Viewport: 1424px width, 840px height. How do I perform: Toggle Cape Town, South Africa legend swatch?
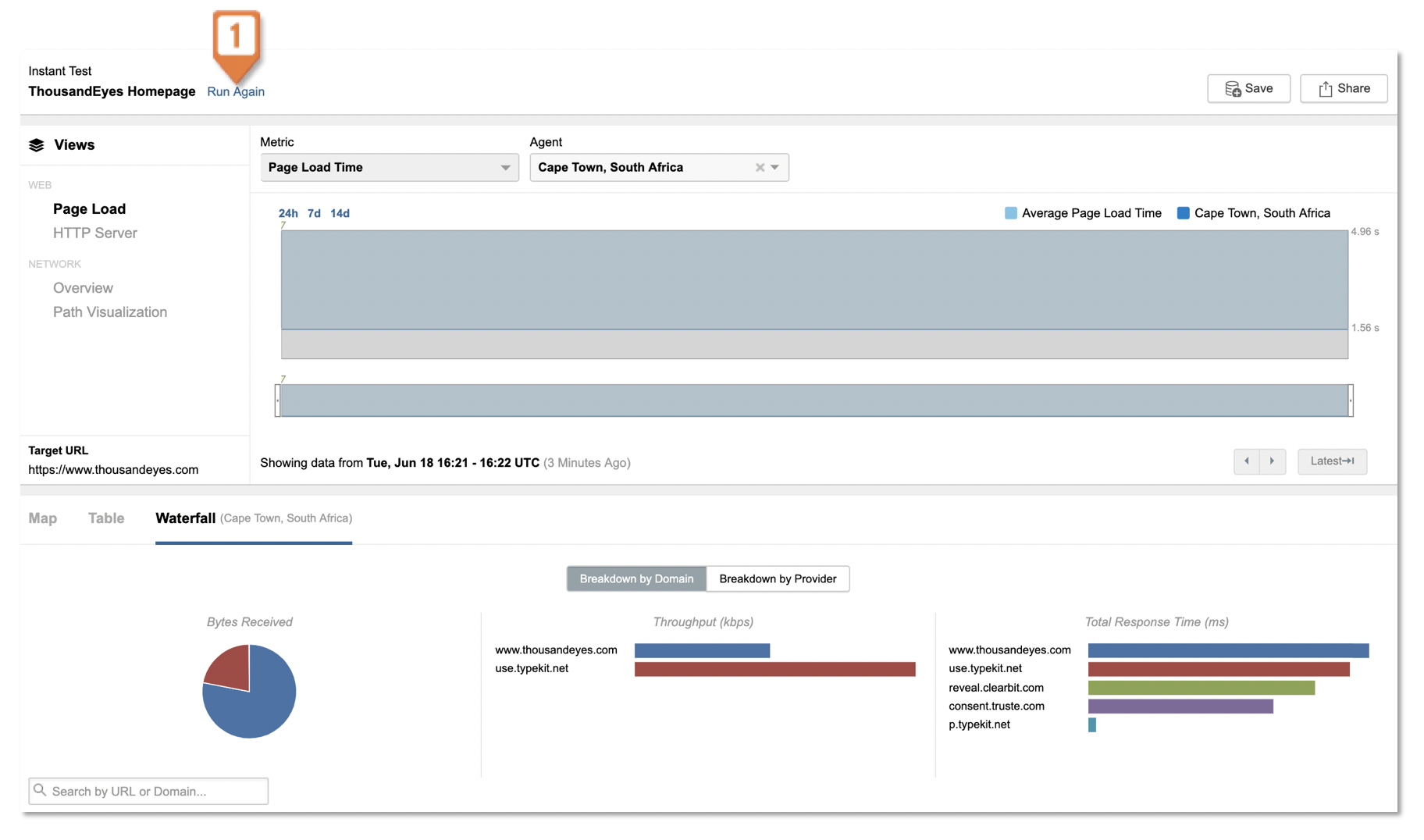click(x=1184, y=213)
